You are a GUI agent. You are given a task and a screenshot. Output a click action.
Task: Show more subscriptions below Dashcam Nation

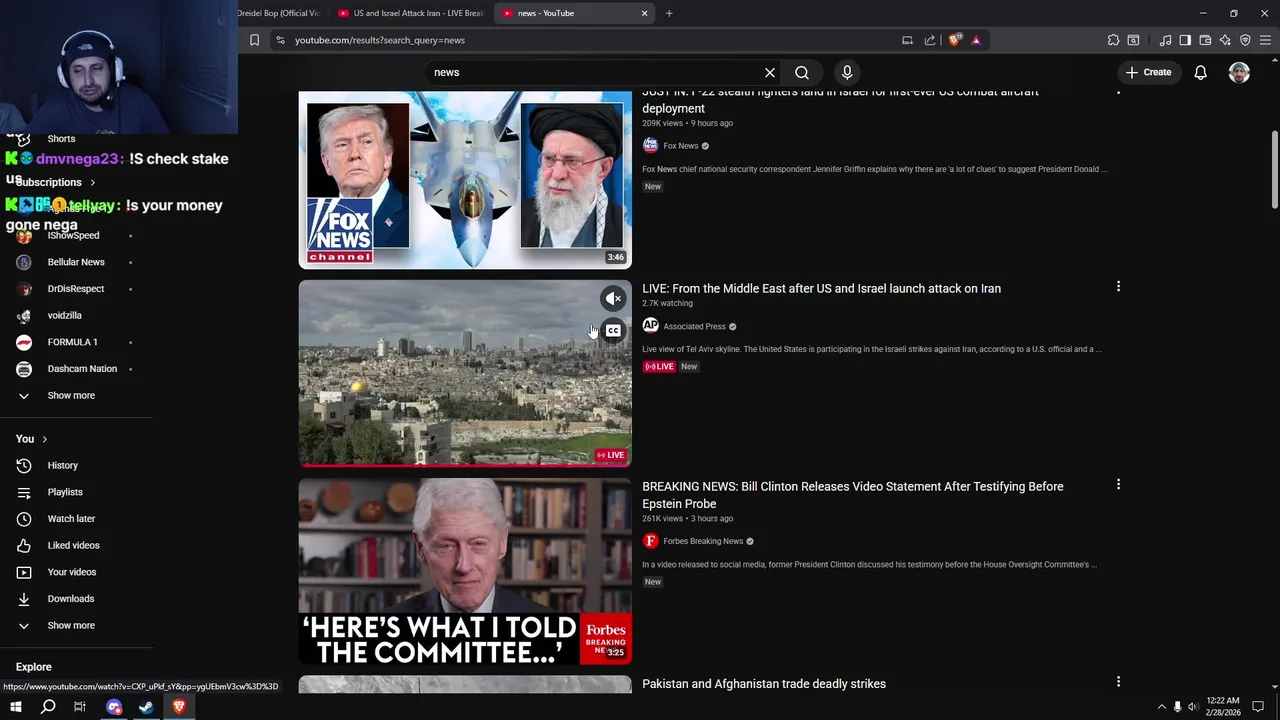point(71,395)
